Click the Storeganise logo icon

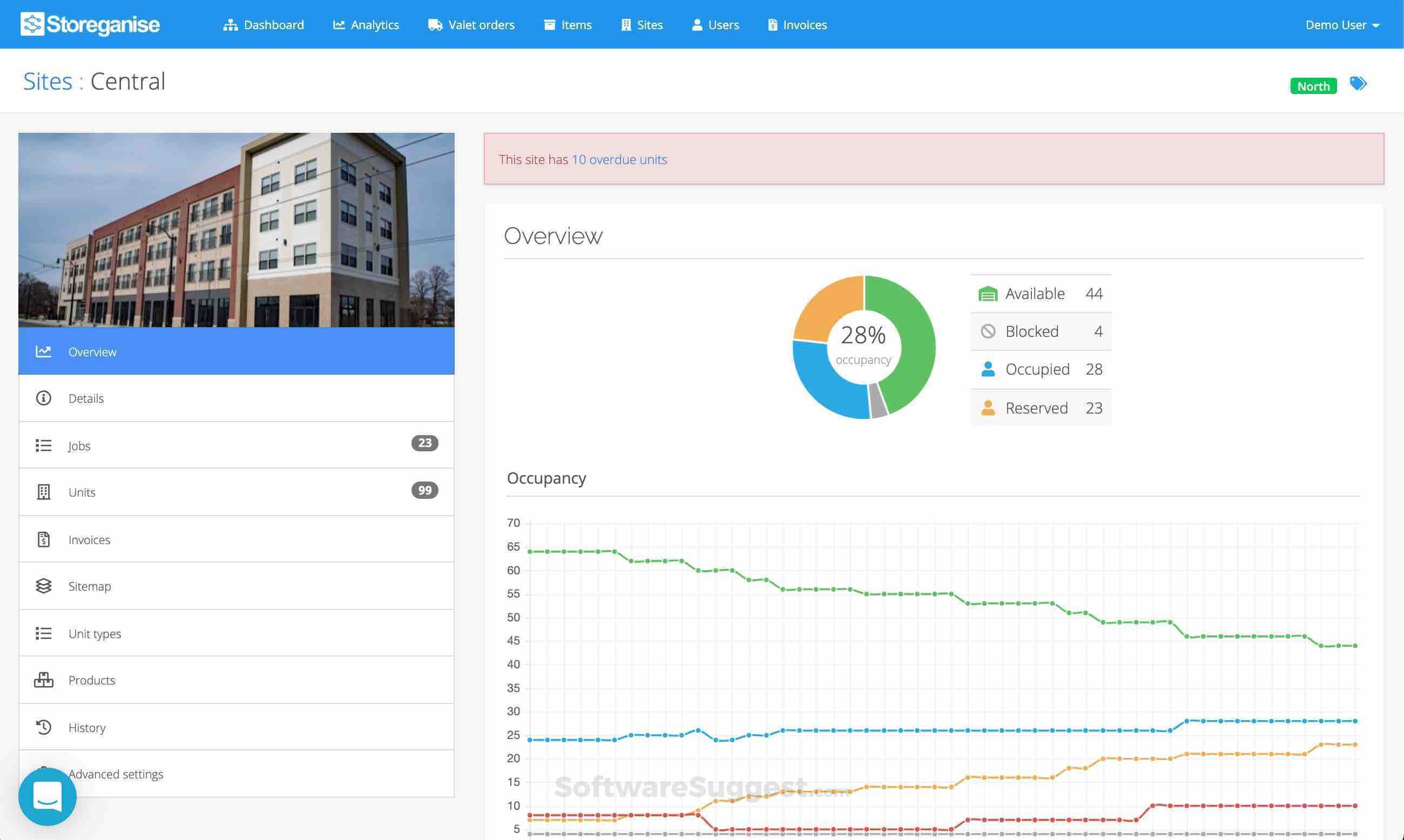(x=32, y=24)
